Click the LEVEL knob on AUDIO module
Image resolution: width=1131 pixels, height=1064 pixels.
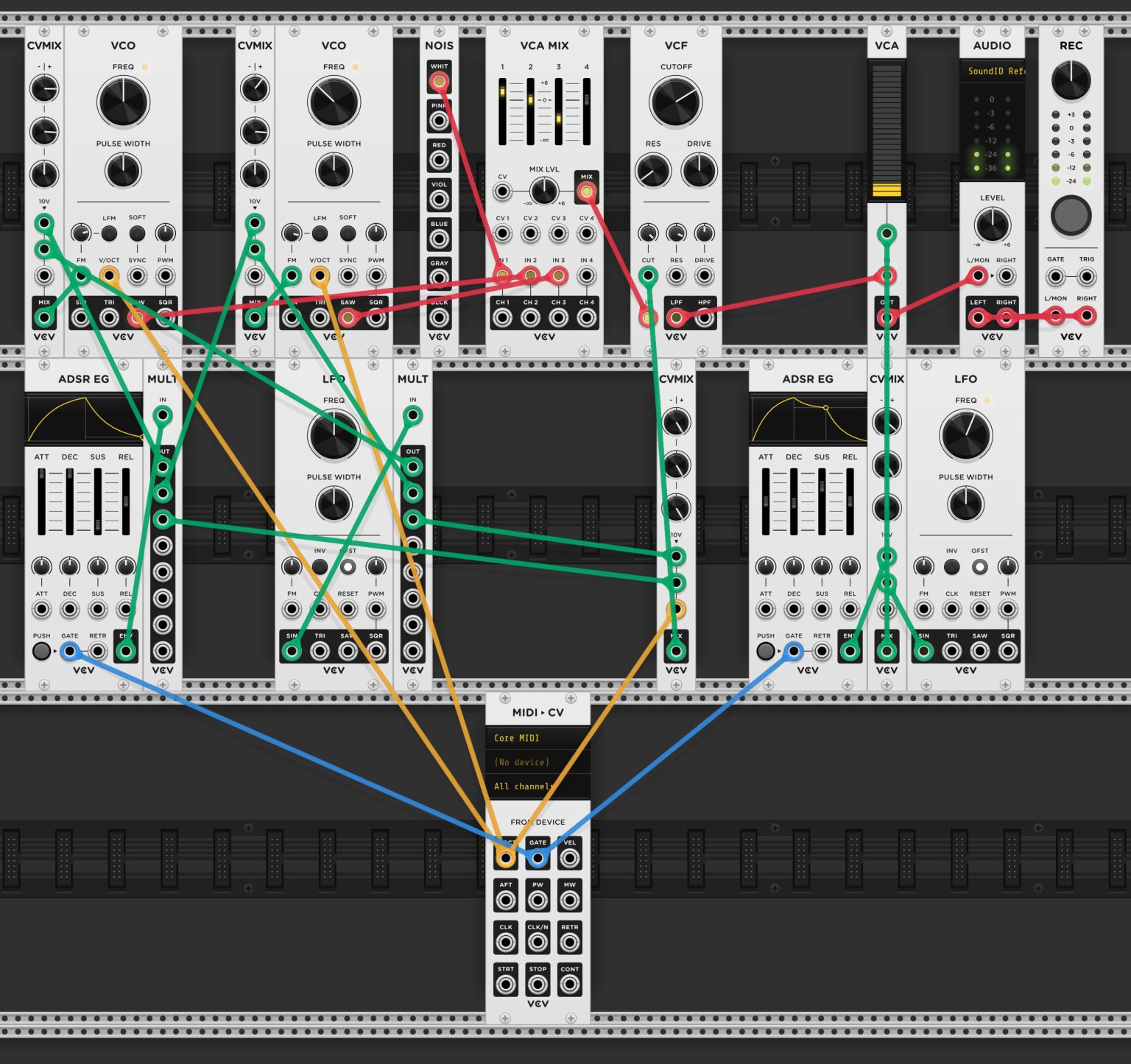point(992,225)
